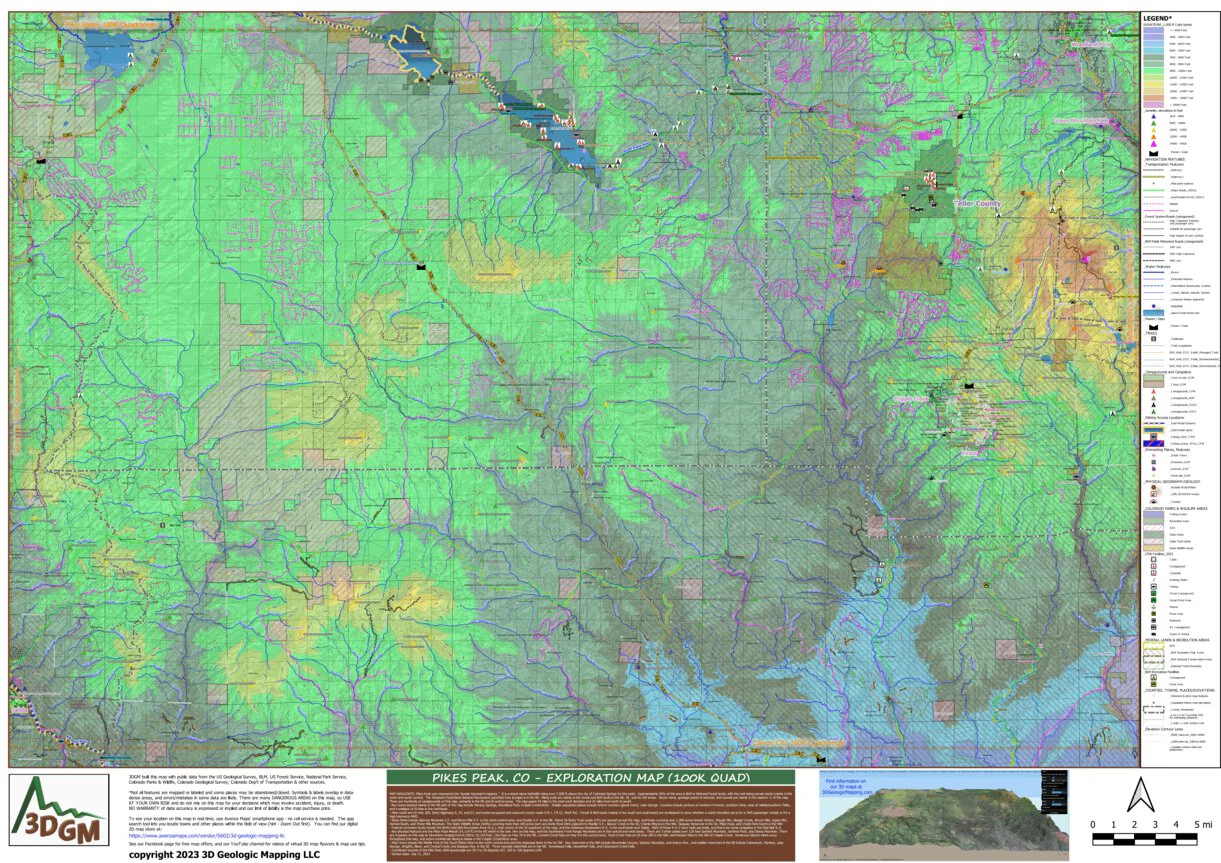This screenshot has height=863, width=1221.
Task: Click the miles scale bar
Action: click(x=1153, y=834)
